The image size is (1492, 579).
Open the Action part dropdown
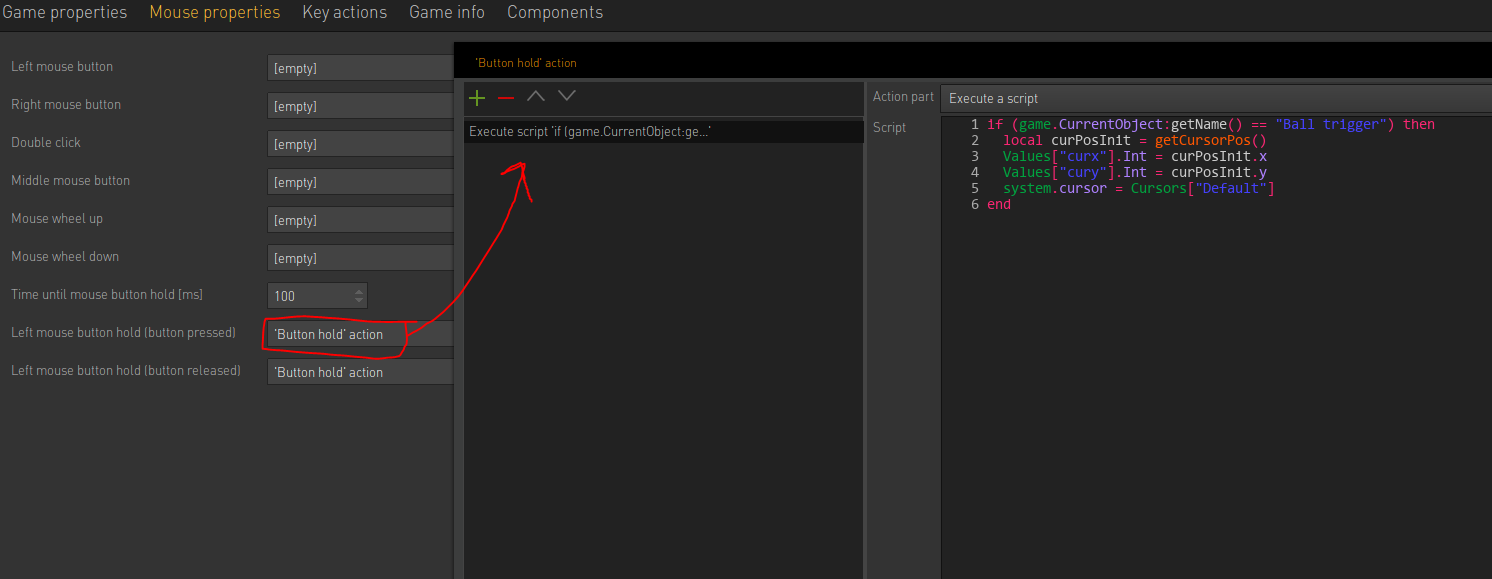pyautogui.click(x=1215, y=98)
